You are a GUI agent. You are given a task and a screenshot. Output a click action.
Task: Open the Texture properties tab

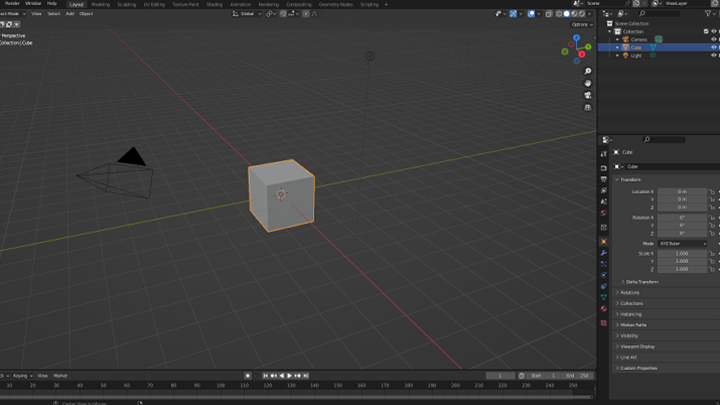[603, 323]
